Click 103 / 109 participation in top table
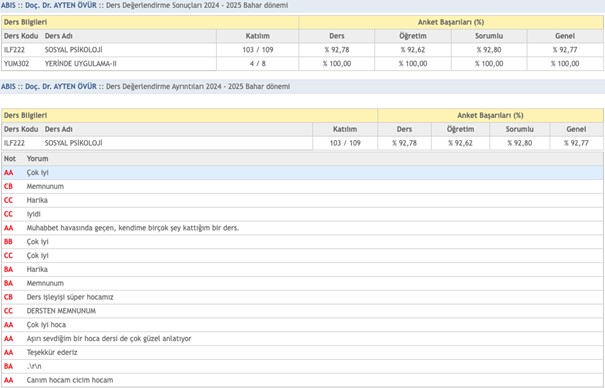 [x=258, y=50]
